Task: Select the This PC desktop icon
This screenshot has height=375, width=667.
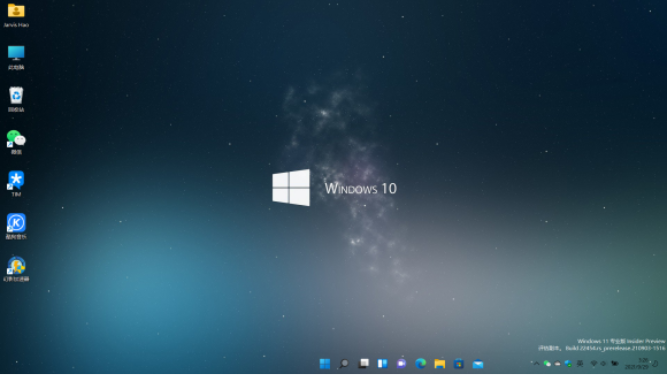Action: click(x=16, y=57)
